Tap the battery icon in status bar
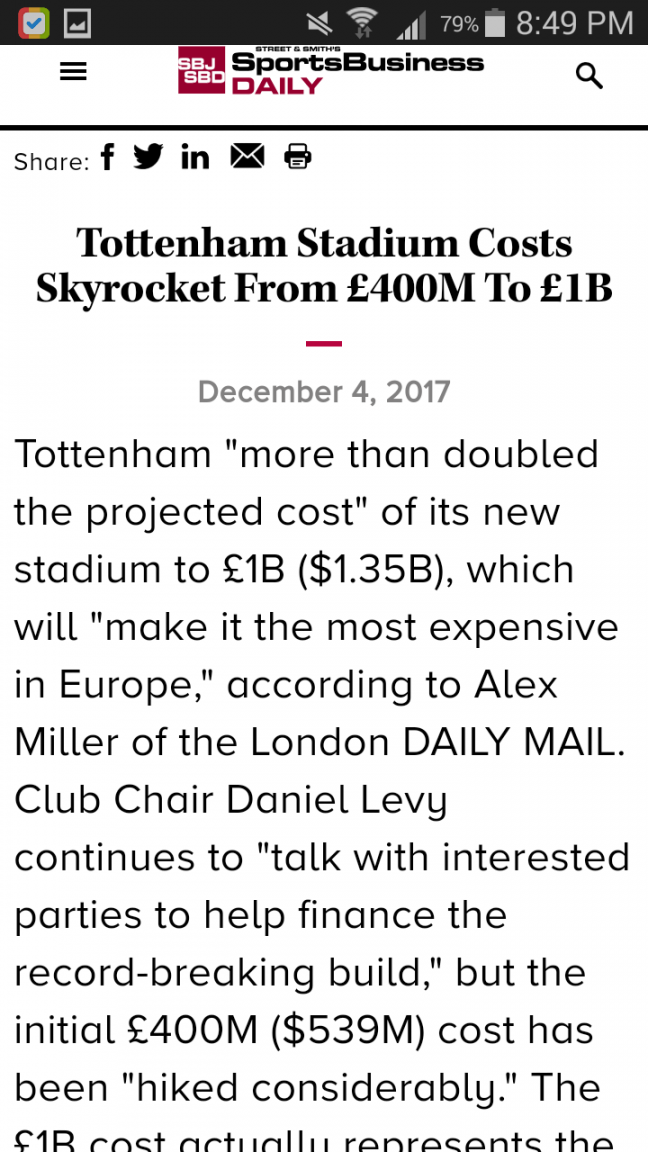The image size is (648, 1152). click(x=497, y=22)
